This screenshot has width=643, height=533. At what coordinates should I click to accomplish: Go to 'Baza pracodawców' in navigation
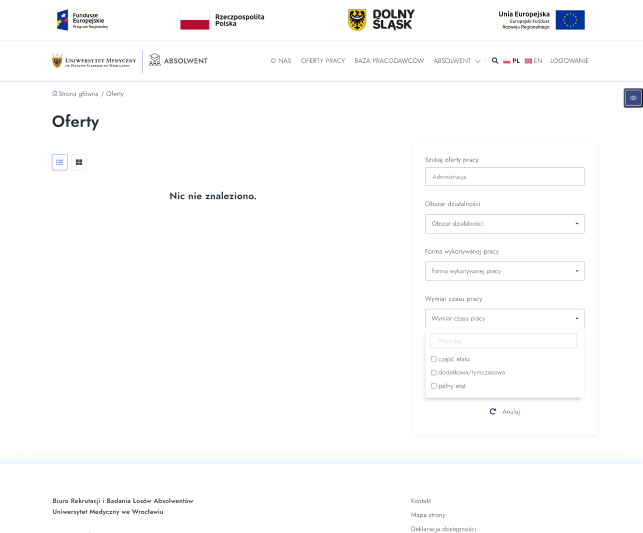pyautogui.click(x=389, y=61)
